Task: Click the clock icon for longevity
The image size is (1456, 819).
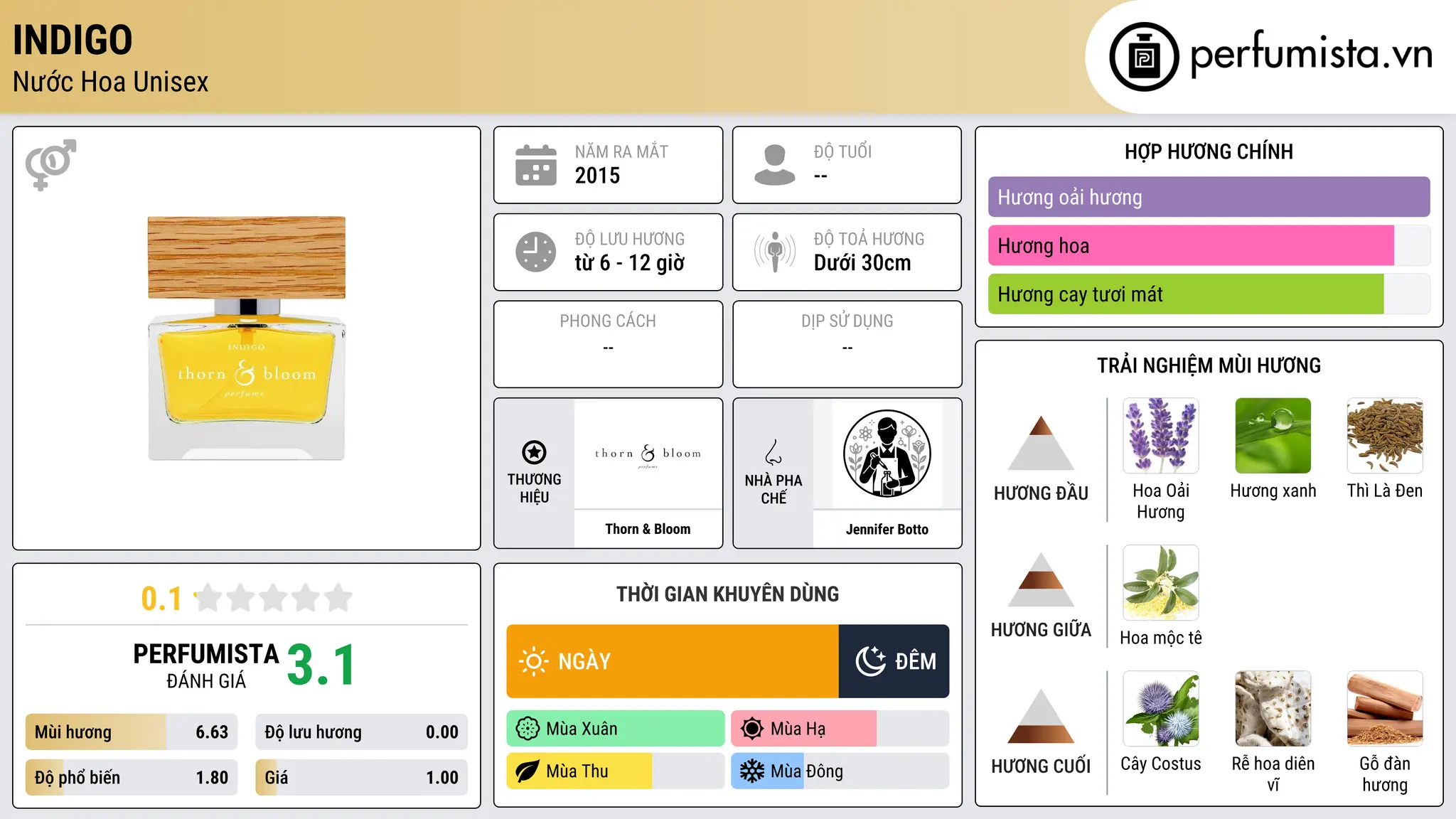Action: coord(536,252)
